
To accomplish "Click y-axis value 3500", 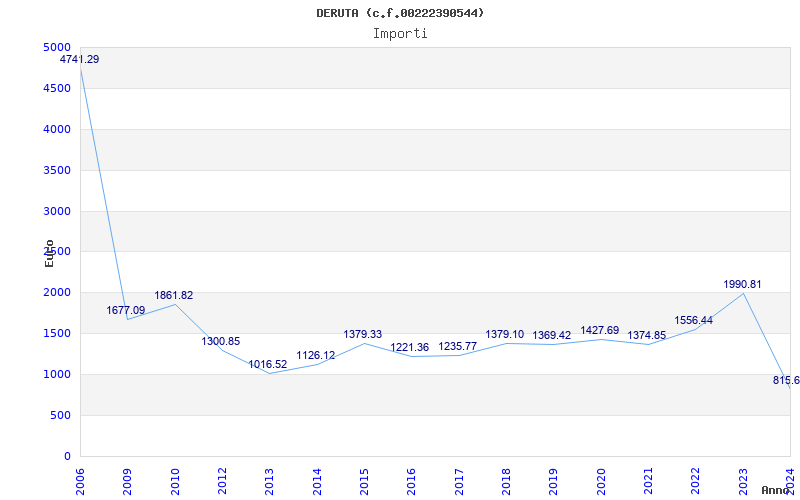I will coord(57,170).
